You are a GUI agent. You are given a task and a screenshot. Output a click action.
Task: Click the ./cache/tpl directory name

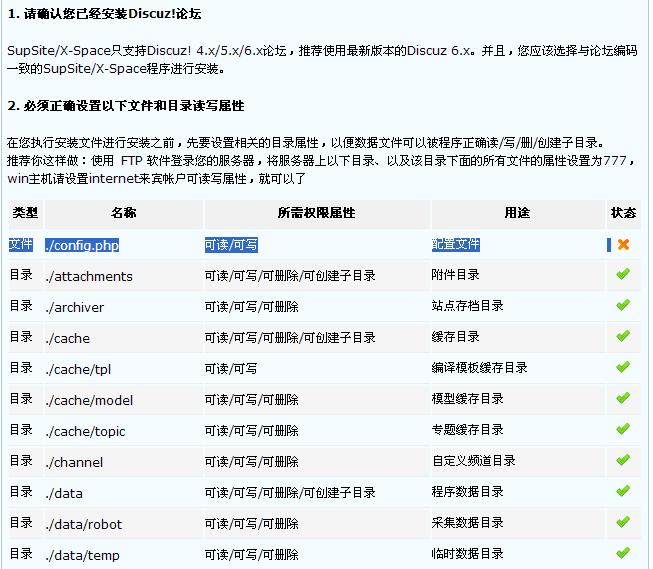pos(78,369)
